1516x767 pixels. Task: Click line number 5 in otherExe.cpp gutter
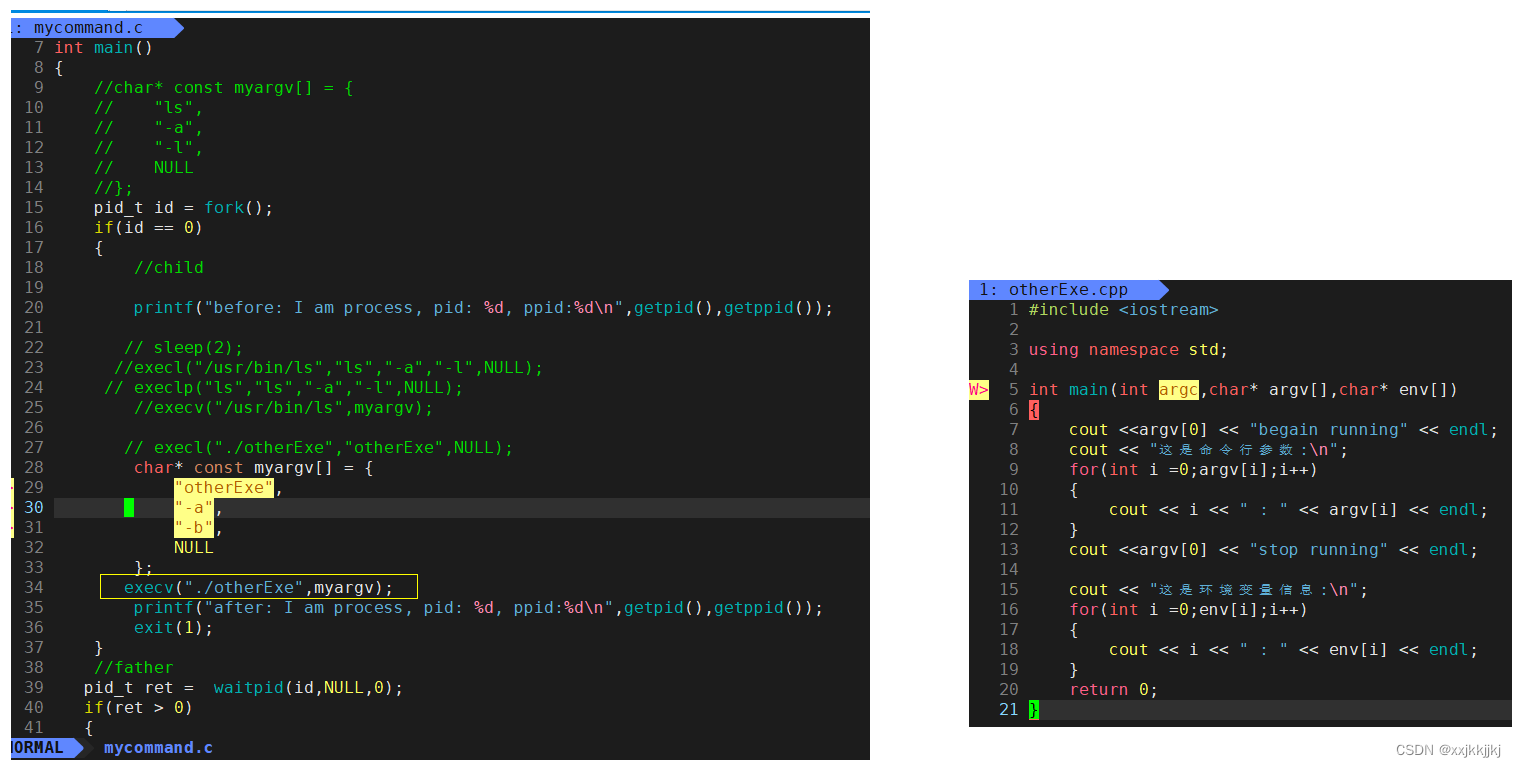[x=1013, y=389]
